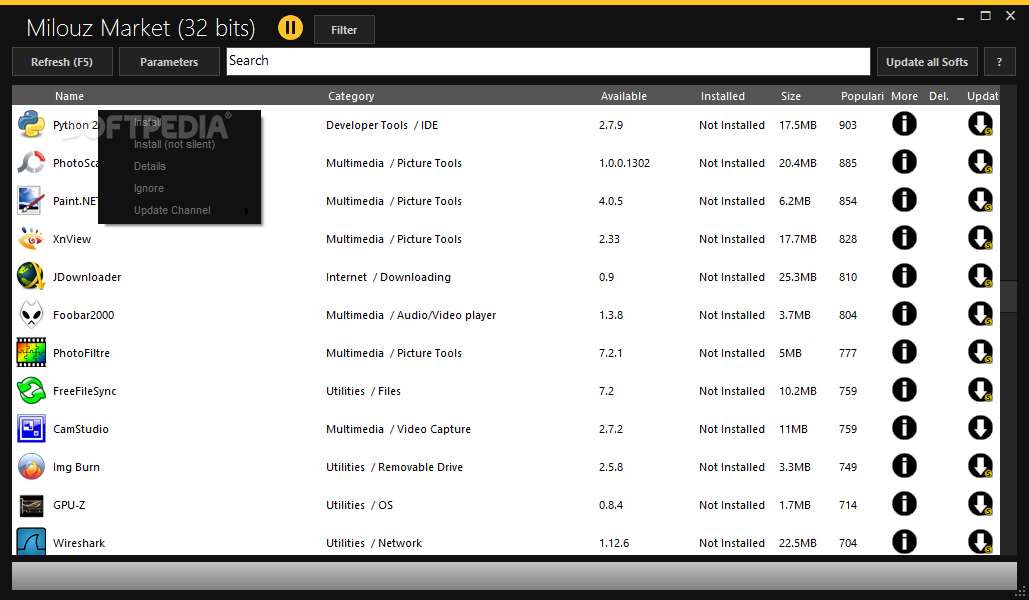Focus the Search input field
Screen dimensions: 1029x600
[548, 61]
